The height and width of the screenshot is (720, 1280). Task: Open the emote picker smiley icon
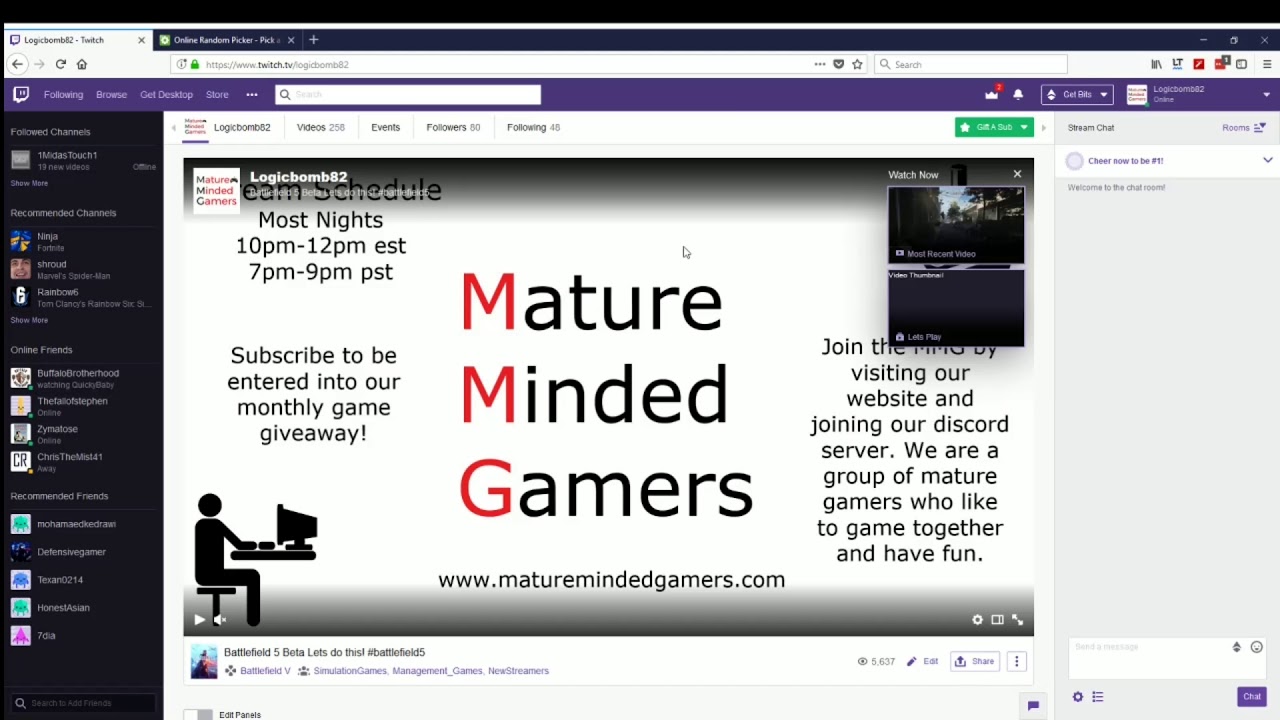pos(1257,647)
